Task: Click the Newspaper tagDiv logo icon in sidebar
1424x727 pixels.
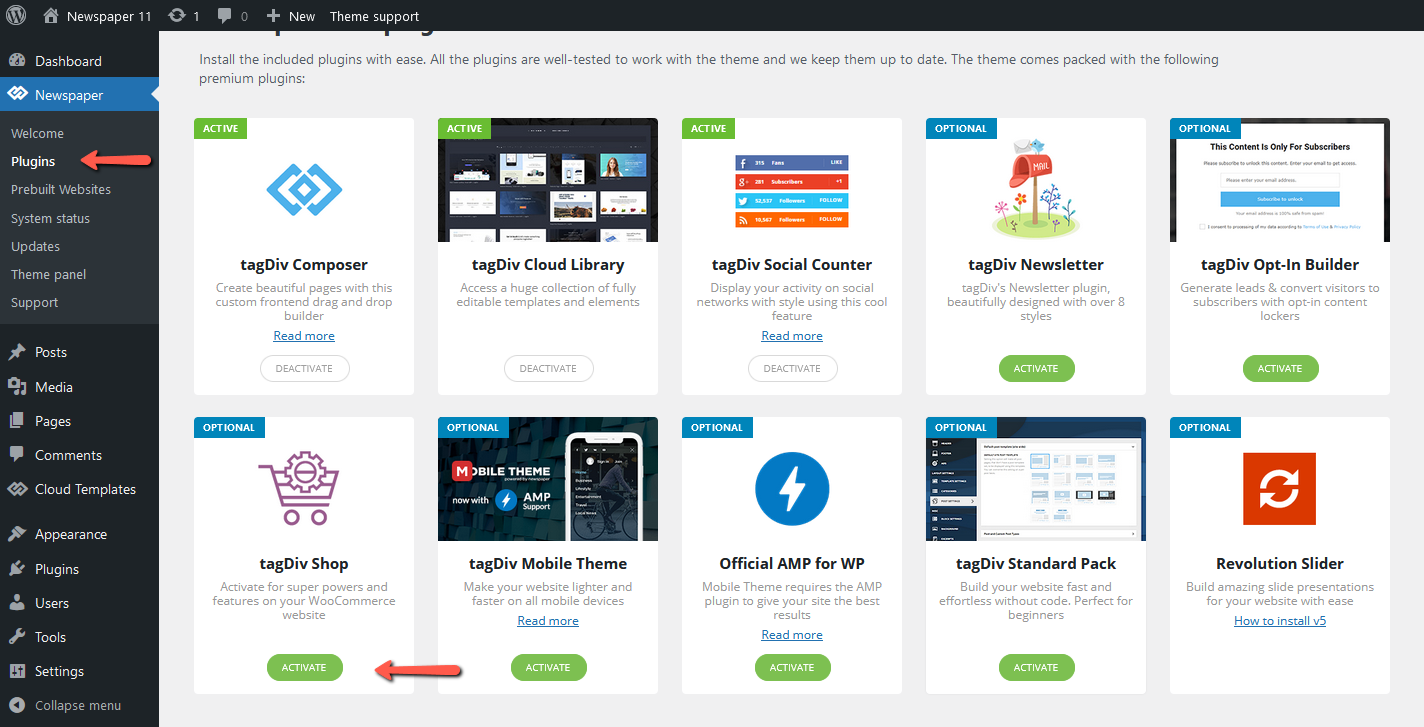Action: (17, 95)
